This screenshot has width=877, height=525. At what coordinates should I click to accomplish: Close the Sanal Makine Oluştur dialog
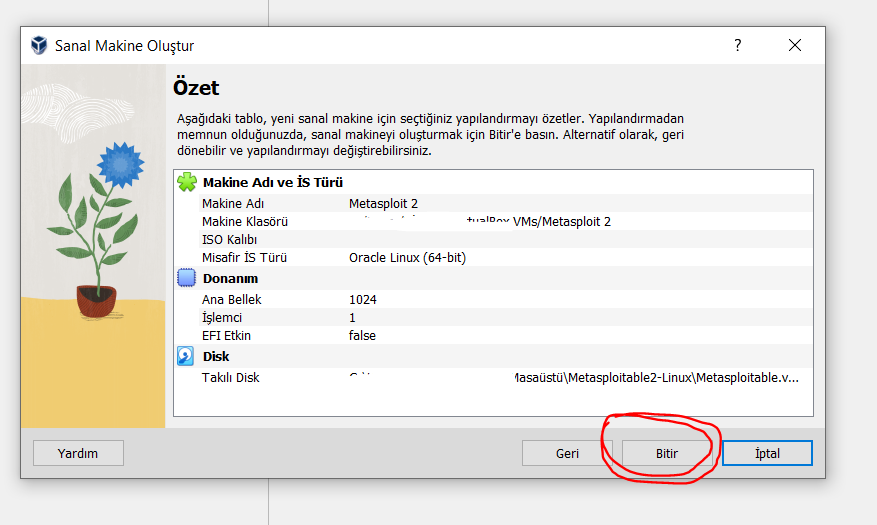point(795,45)
